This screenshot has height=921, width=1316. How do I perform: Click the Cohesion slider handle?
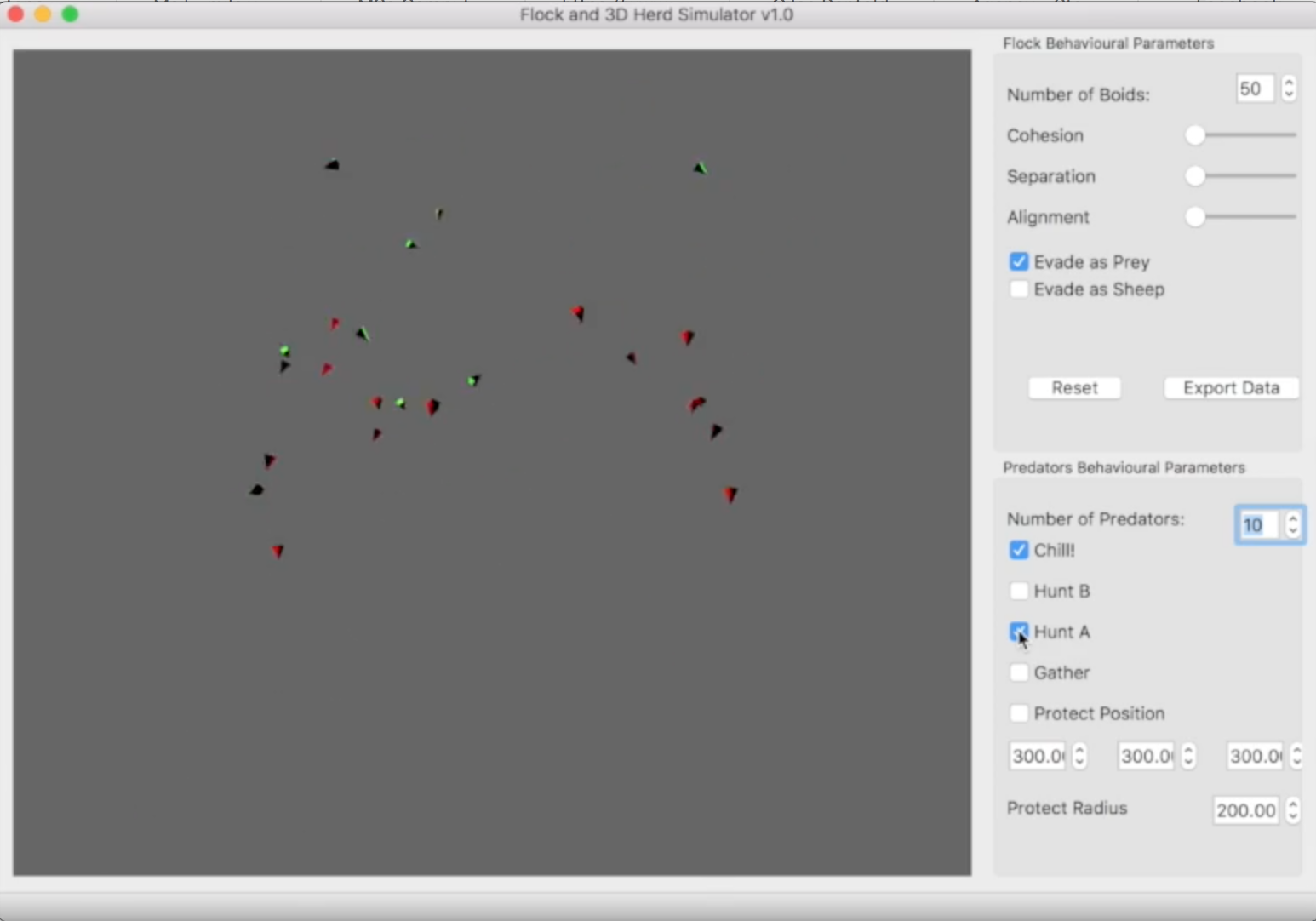tap(1195, 135)
